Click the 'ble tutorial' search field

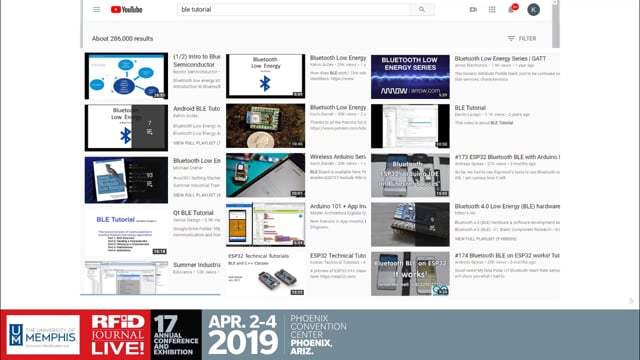pyautogui.click(x=293, y=9)
